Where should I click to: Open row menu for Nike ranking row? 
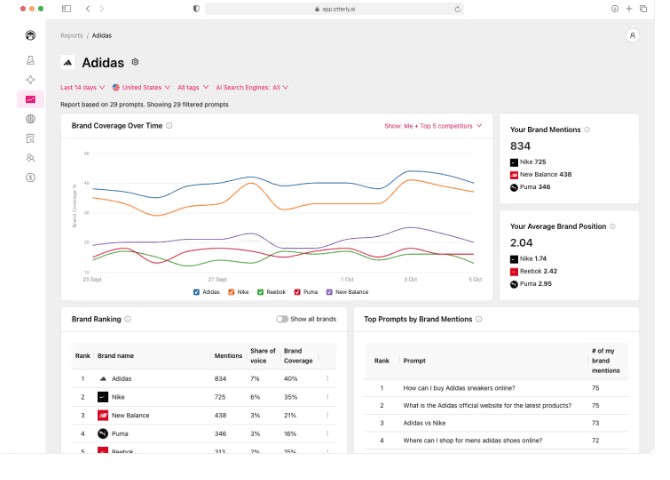click(x=327, y=397)
